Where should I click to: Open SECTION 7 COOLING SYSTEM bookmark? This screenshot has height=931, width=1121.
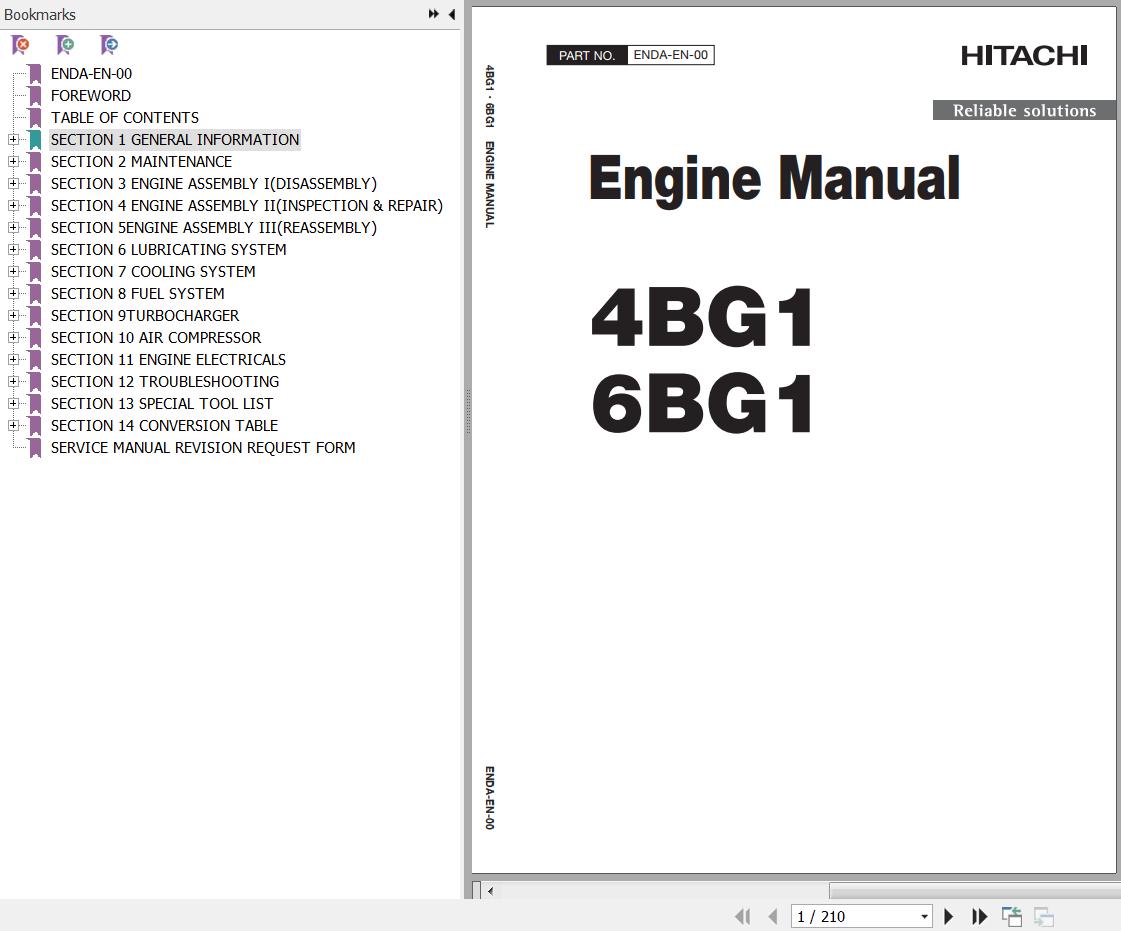tap(152, 272)
